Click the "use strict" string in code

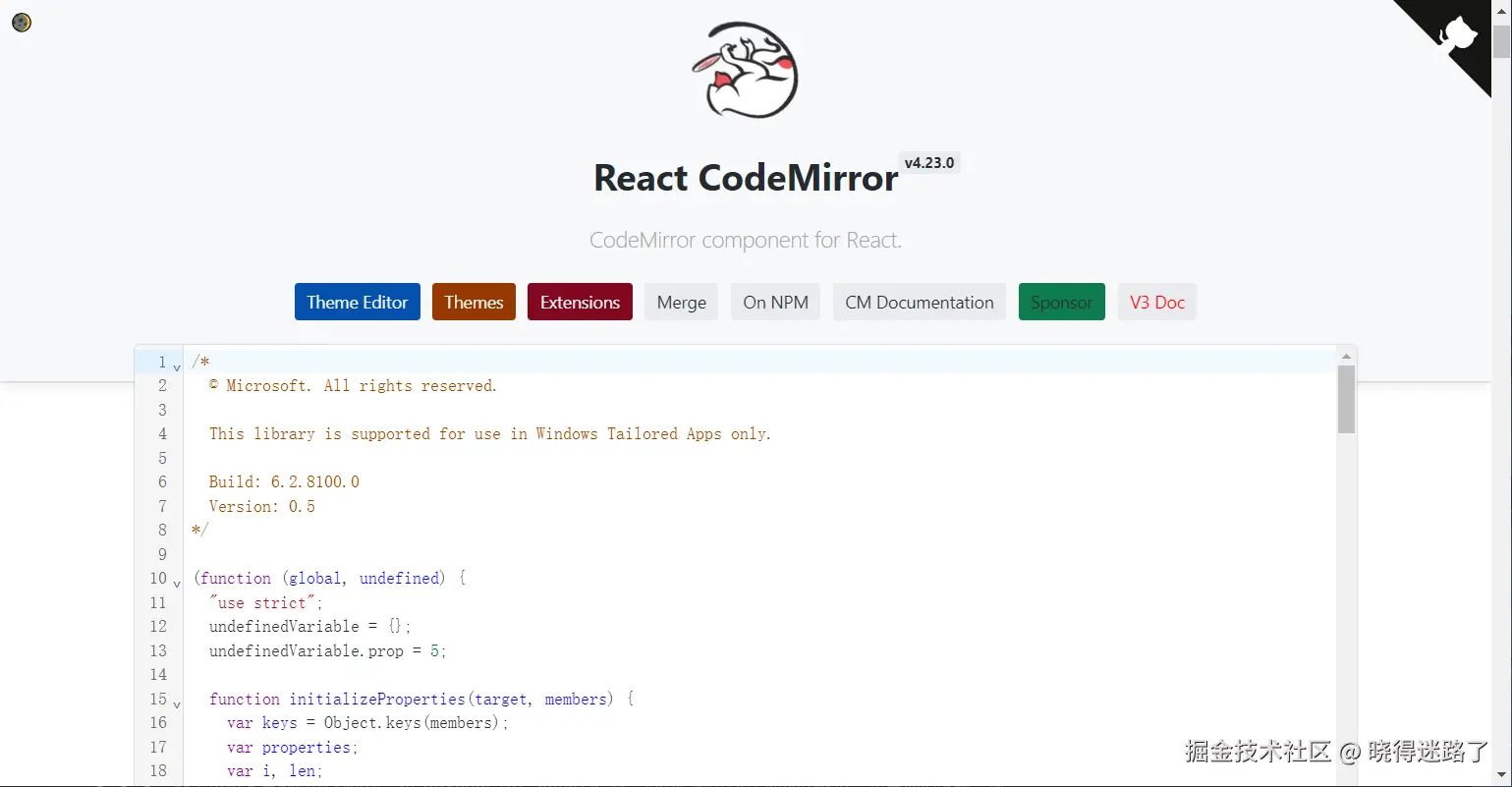pos(261,602)
